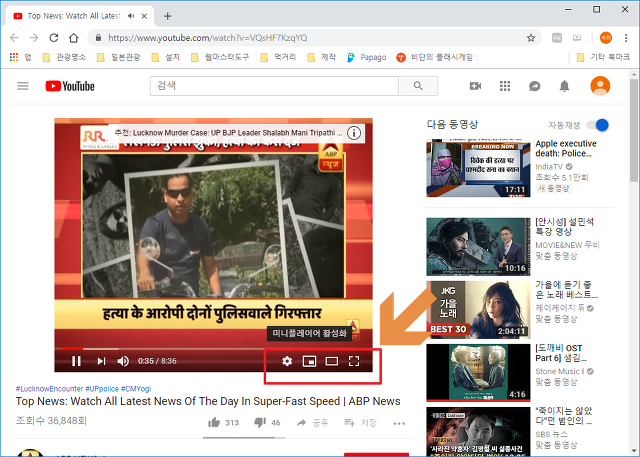640x457 pixels.
Task: Click the Stone Music channel name
Action: point(560,371)
